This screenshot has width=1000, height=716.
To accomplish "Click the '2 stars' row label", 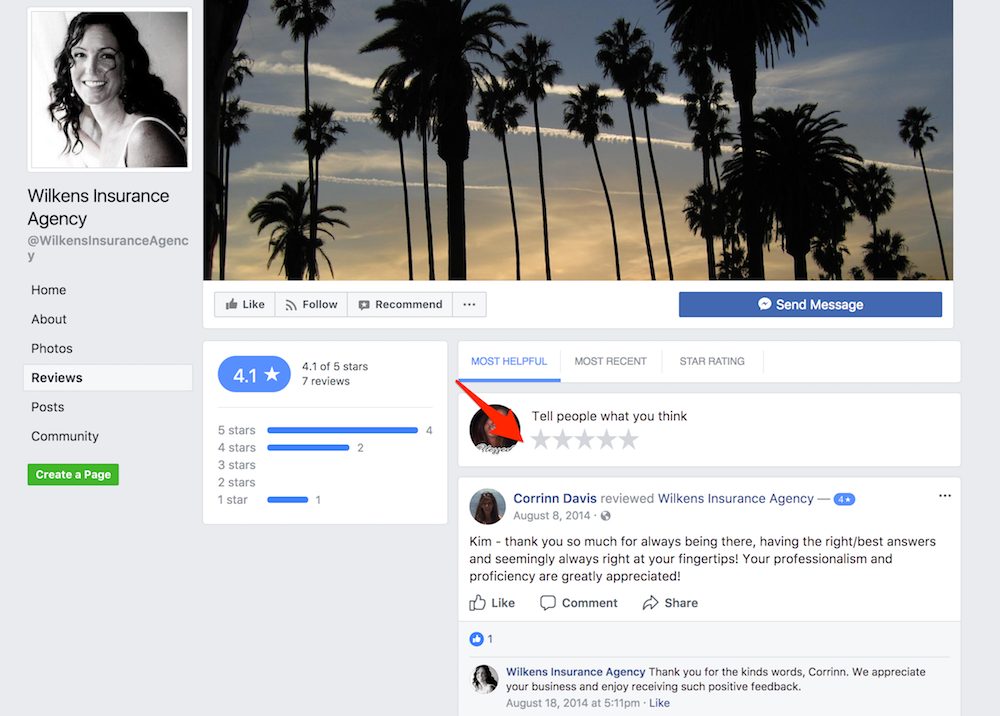I will point(237,483).
